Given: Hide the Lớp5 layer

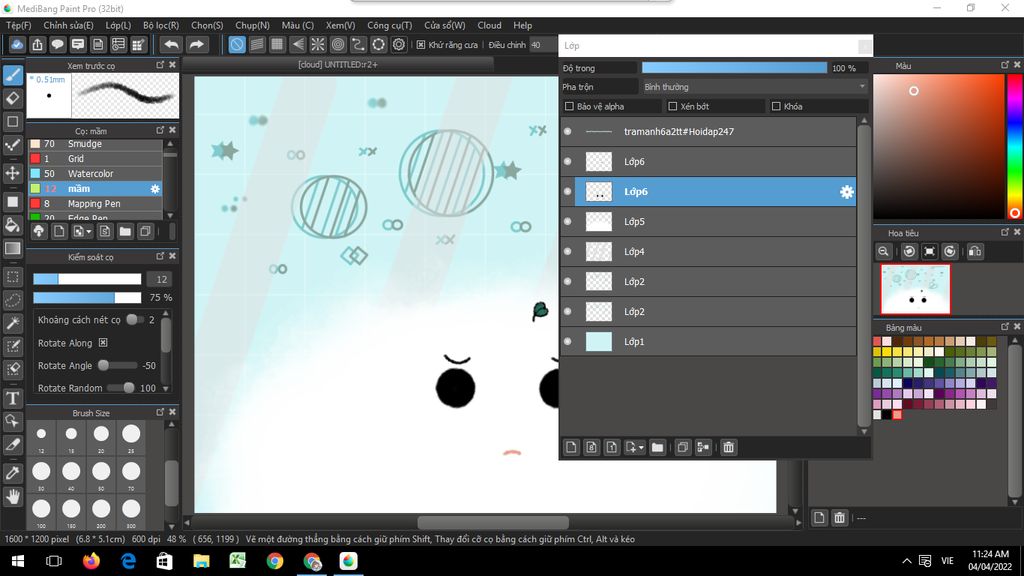Looking at the screenshot, I should (568, 222).
